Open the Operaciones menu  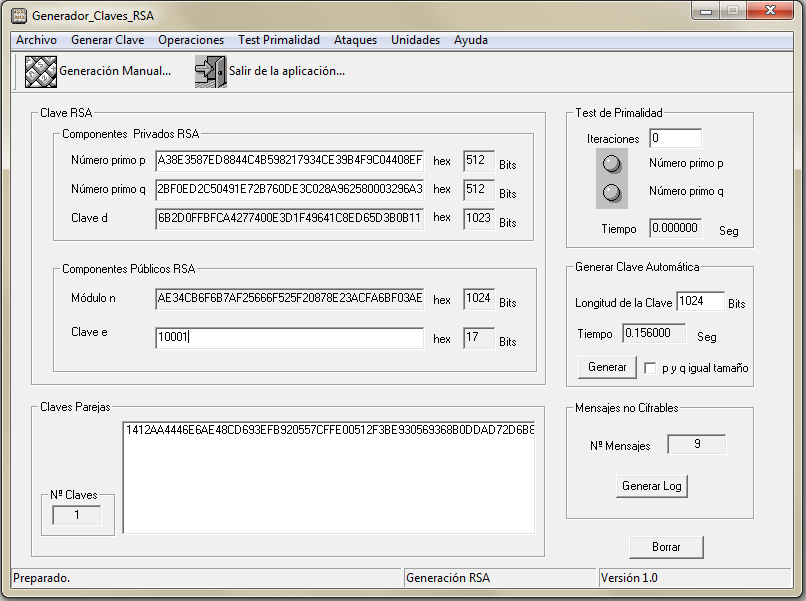tap(191, 40)
